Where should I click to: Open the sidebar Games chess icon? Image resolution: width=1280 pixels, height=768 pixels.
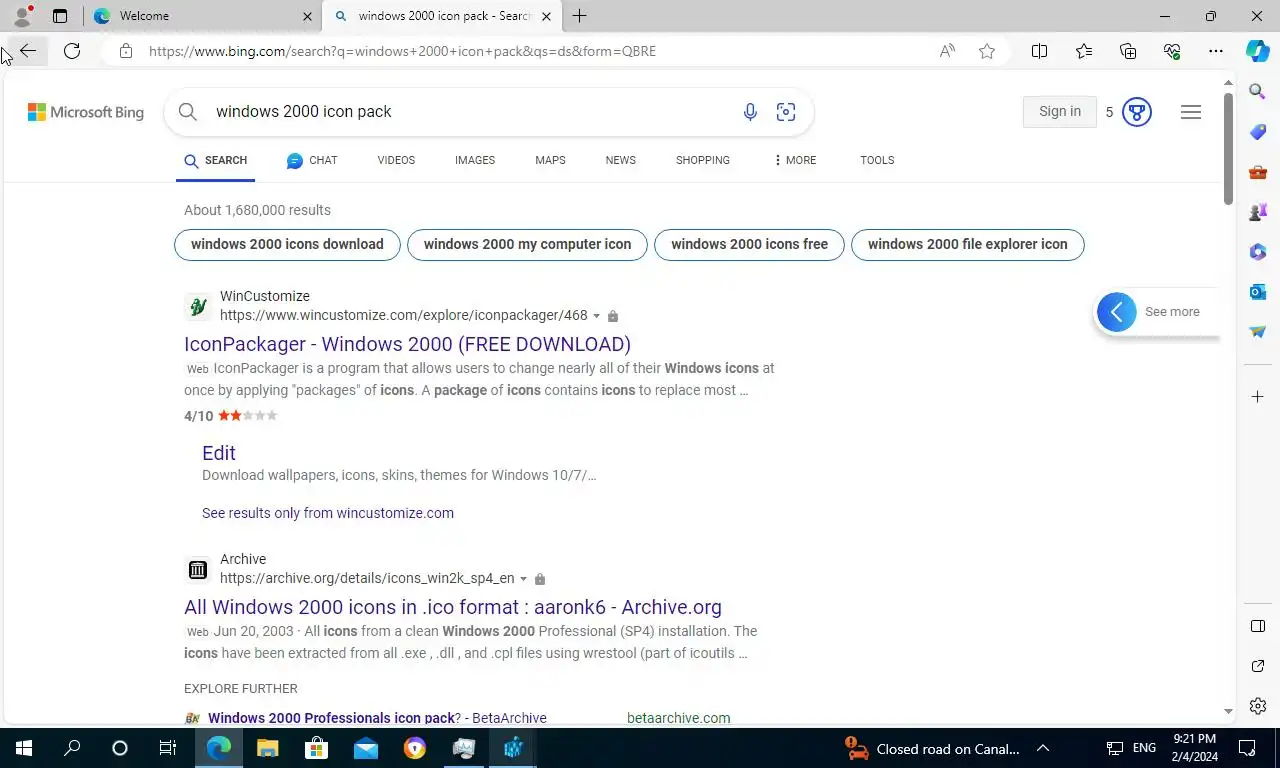pos(1258,212)
